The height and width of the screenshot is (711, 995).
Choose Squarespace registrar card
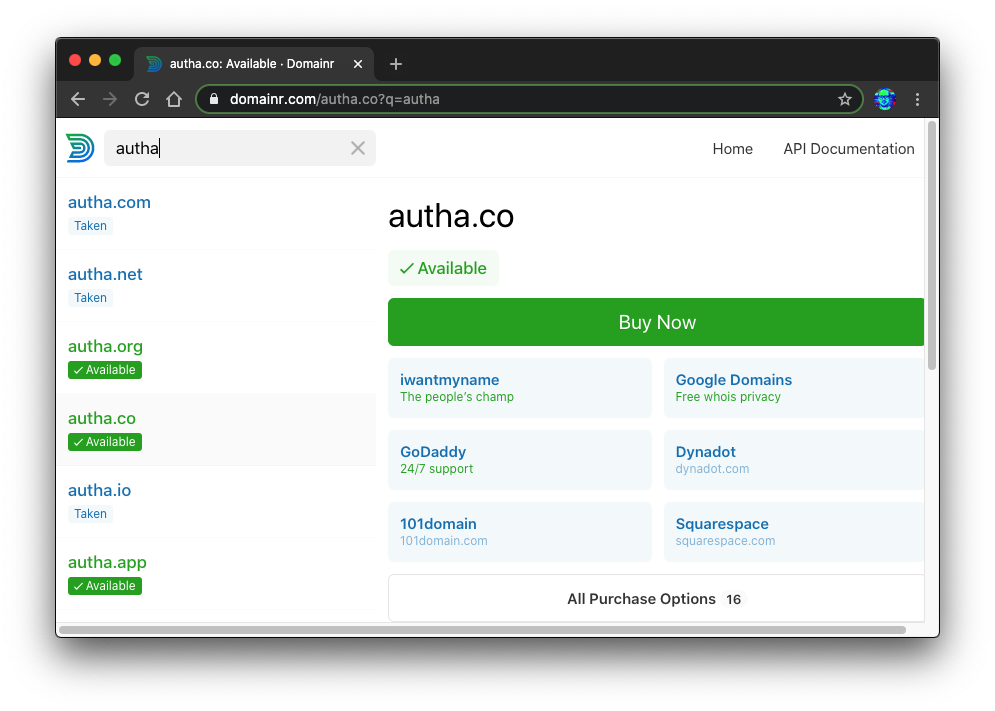[x=794, y=532]
